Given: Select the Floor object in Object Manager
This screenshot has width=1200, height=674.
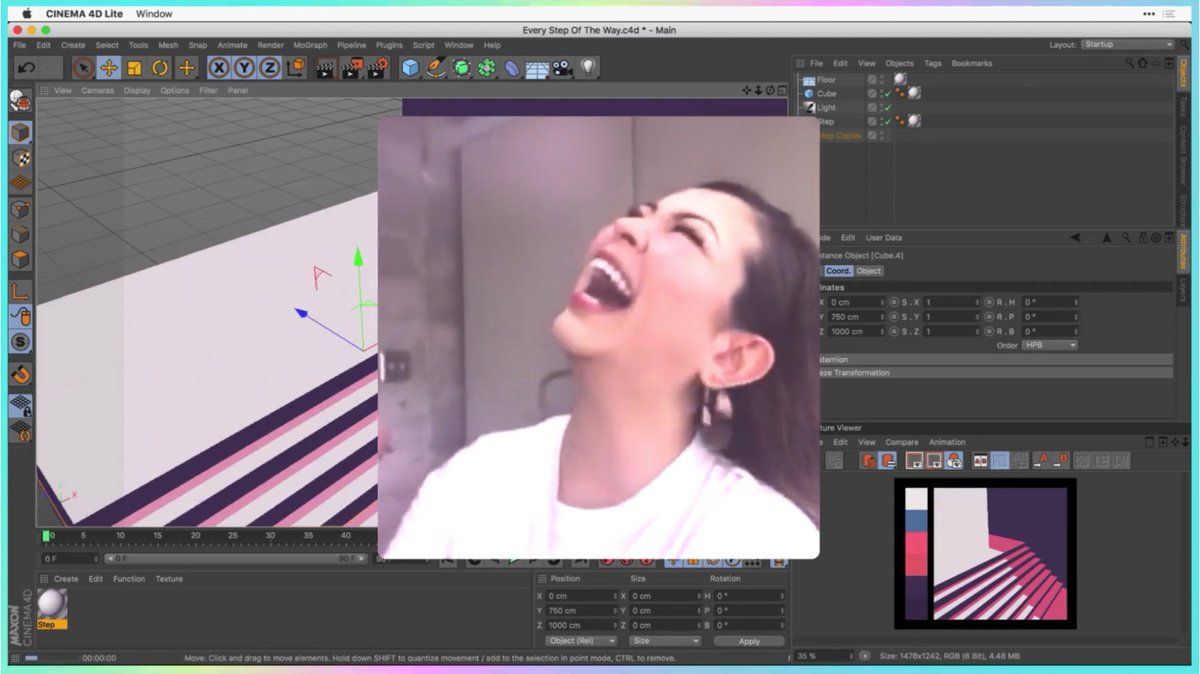Looking at the screenshot, I should click(826, 80).
